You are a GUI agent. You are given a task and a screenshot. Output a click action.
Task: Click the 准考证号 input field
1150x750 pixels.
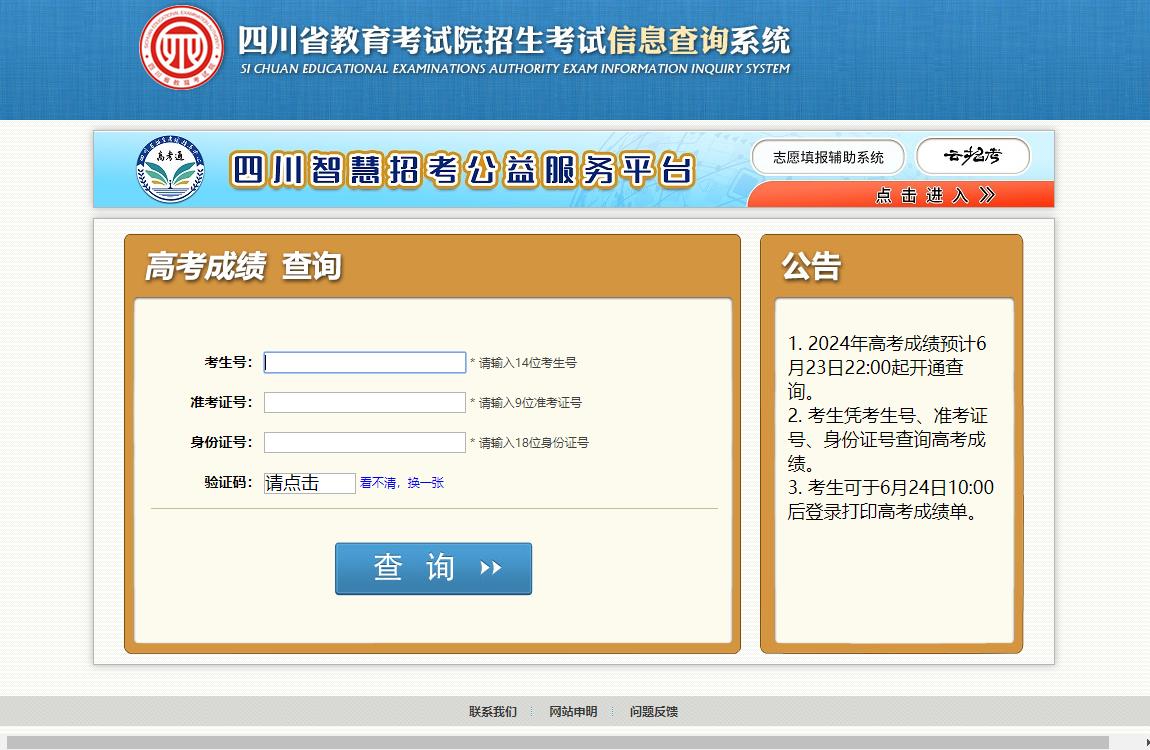click(364, 402)
